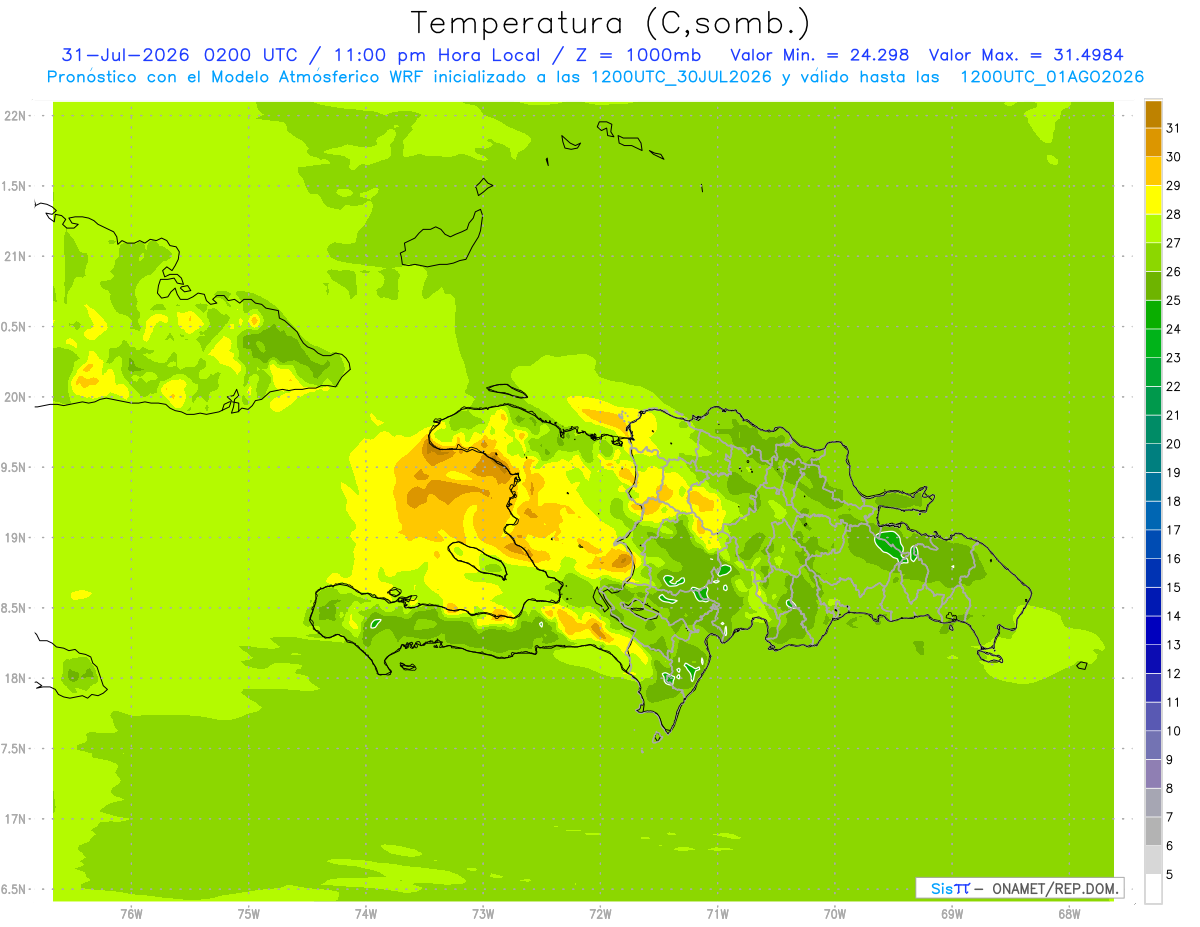The height and width of the screenshot is (927, 1200).
Task: Click the longitude axis label "72W"
Action: click(x=600, y=914)
